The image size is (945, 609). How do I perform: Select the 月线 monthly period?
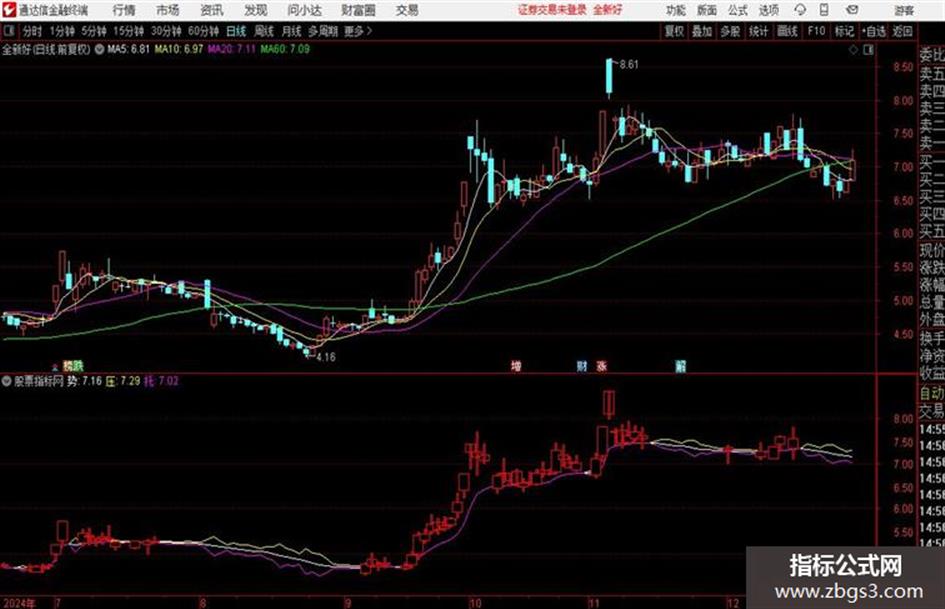[x=292, y=31]
